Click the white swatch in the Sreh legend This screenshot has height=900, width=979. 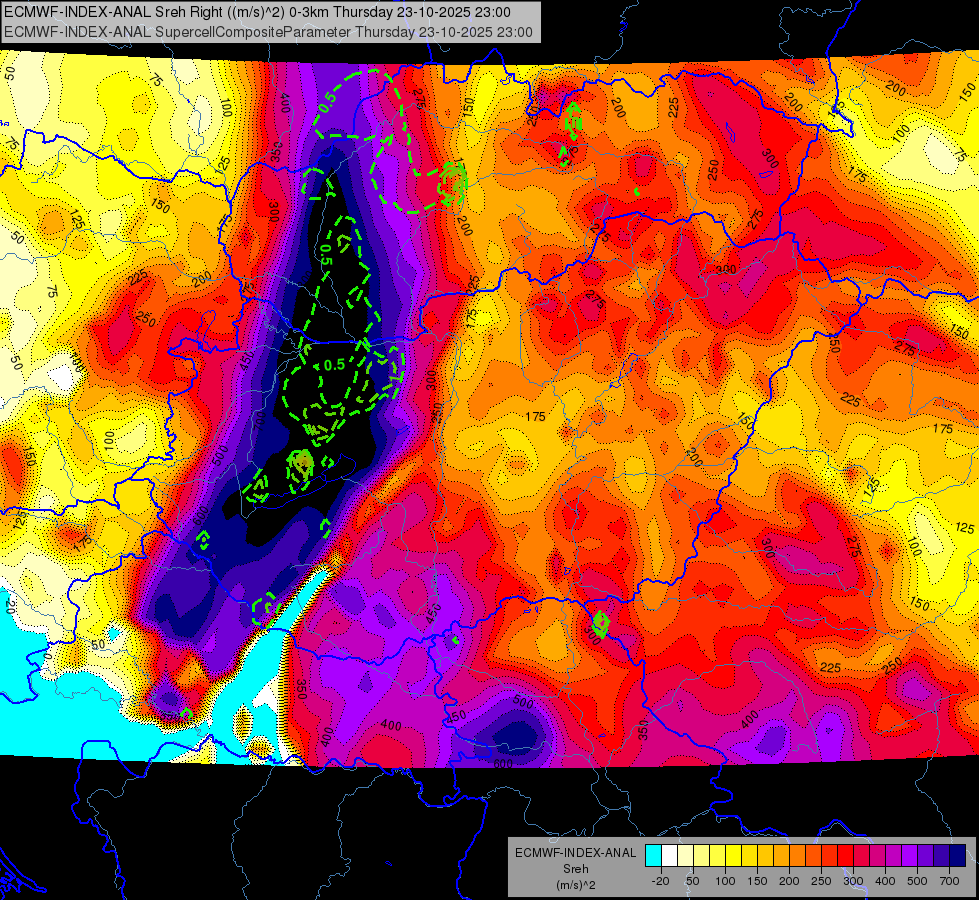tap(669, 855)
